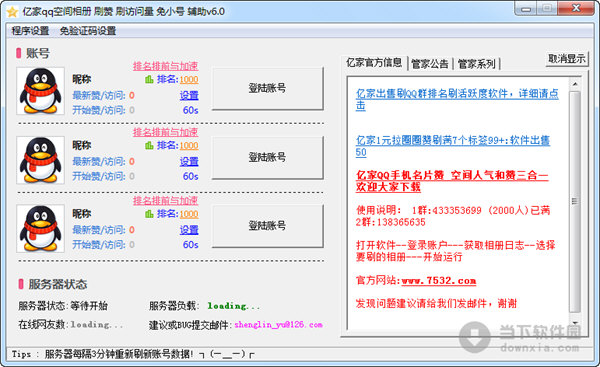Click 最新赞/访问 value in the first account
This screenshot has width=600, height=367.
pos(132,95)
